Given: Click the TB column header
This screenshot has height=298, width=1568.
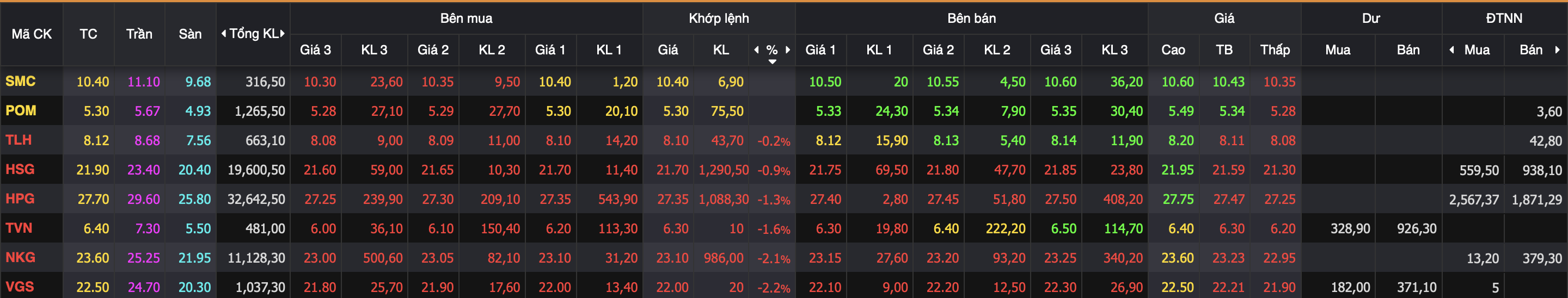Looking at the screenshot, I should coord(1224,50).
